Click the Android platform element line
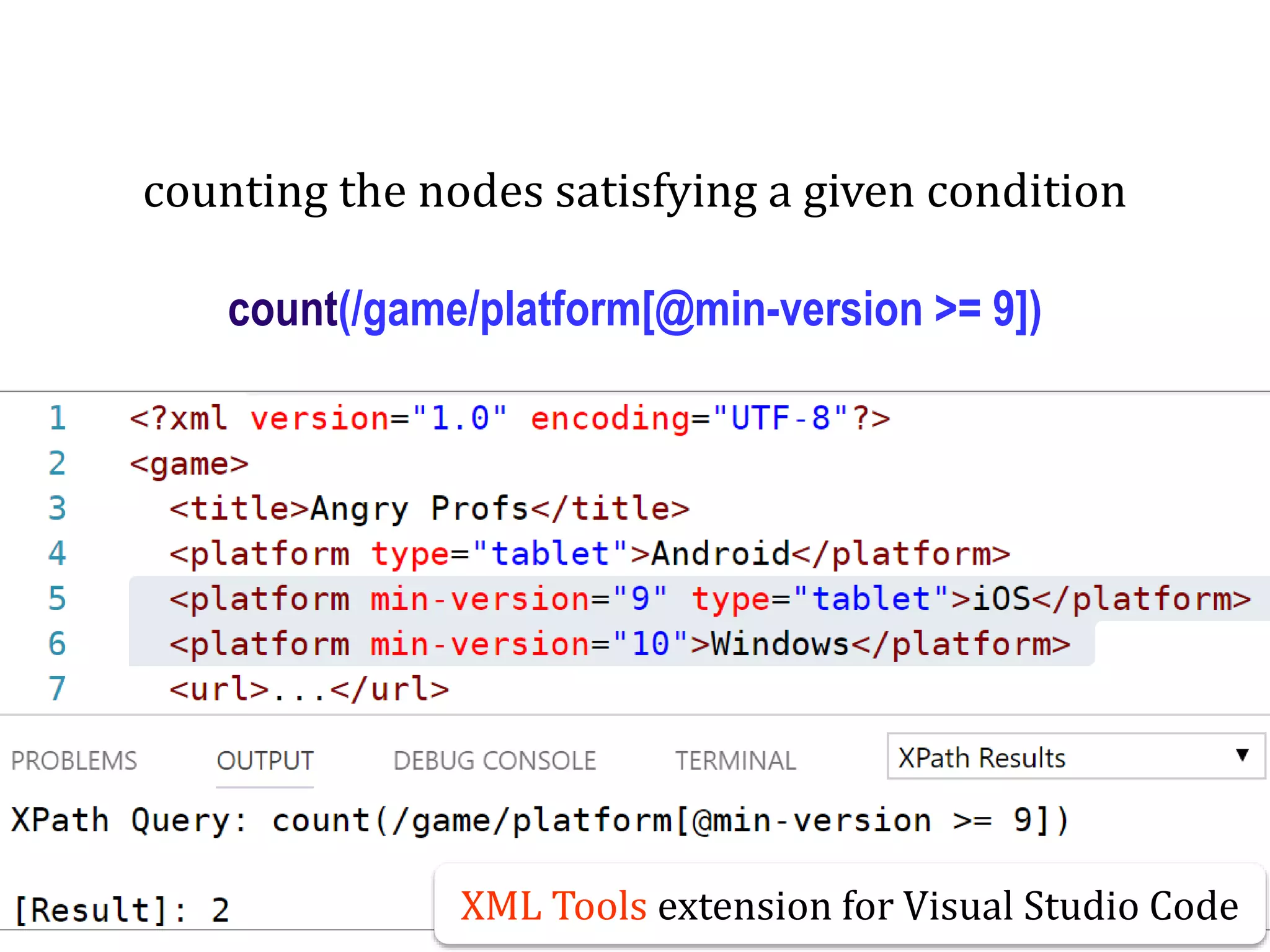The height and width of the screenshot is (952, 1270). 590,553
